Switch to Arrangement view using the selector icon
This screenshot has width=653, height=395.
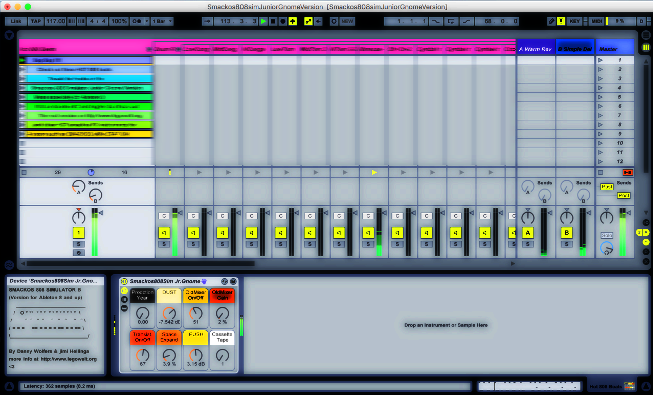[646, 35]
